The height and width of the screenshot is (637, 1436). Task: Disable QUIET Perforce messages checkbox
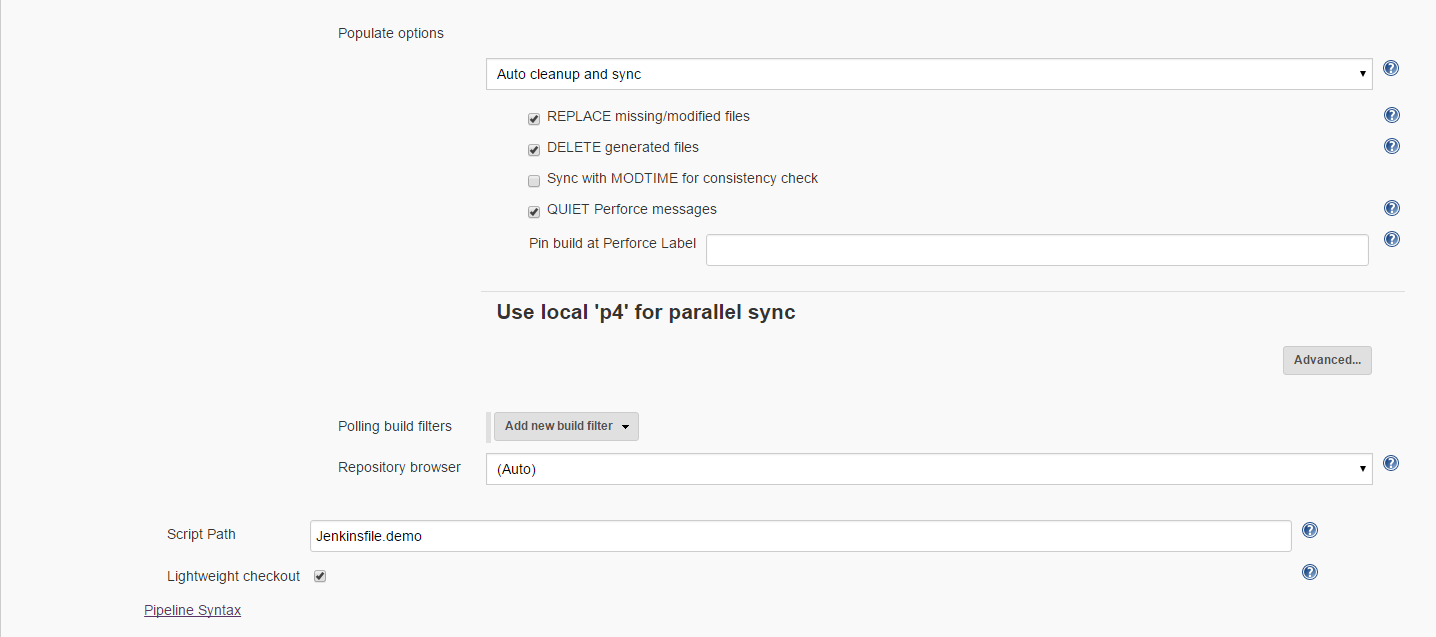tap(534, 212)
